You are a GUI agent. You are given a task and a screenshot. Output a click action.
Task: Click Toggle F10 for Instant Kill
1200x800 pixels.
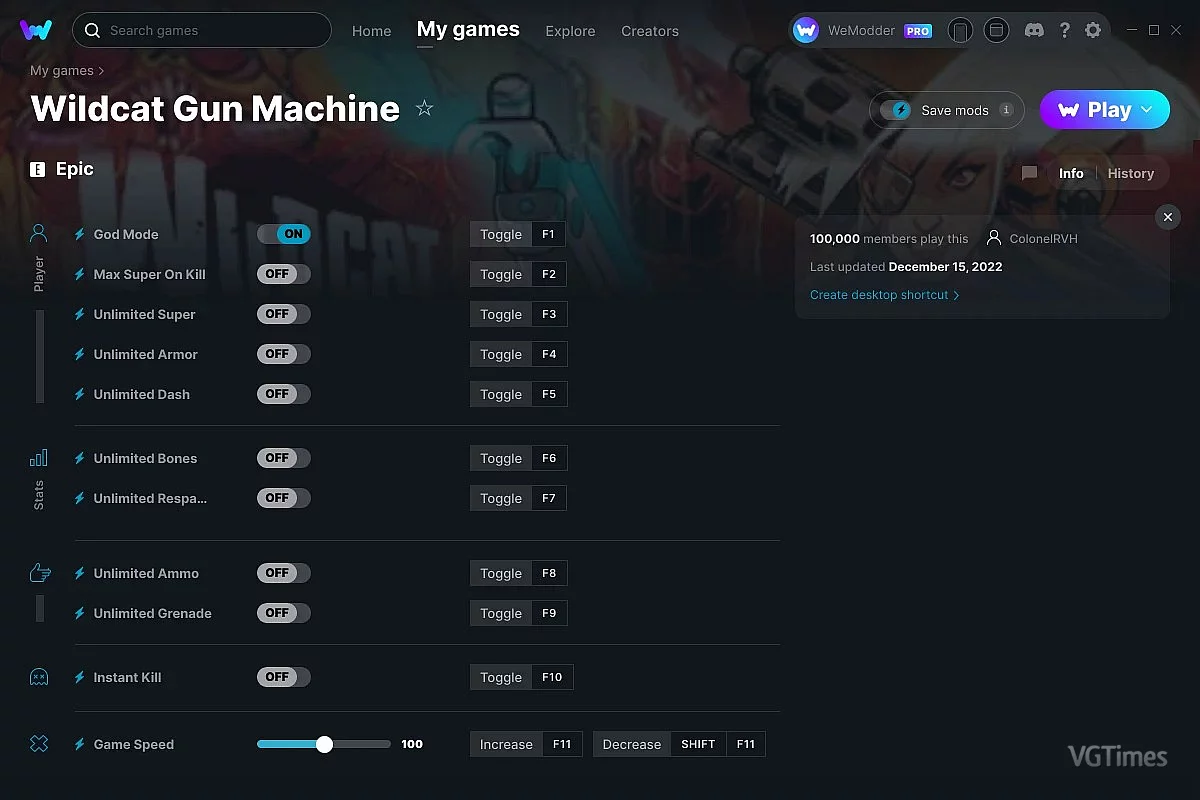tap(522, 677)
